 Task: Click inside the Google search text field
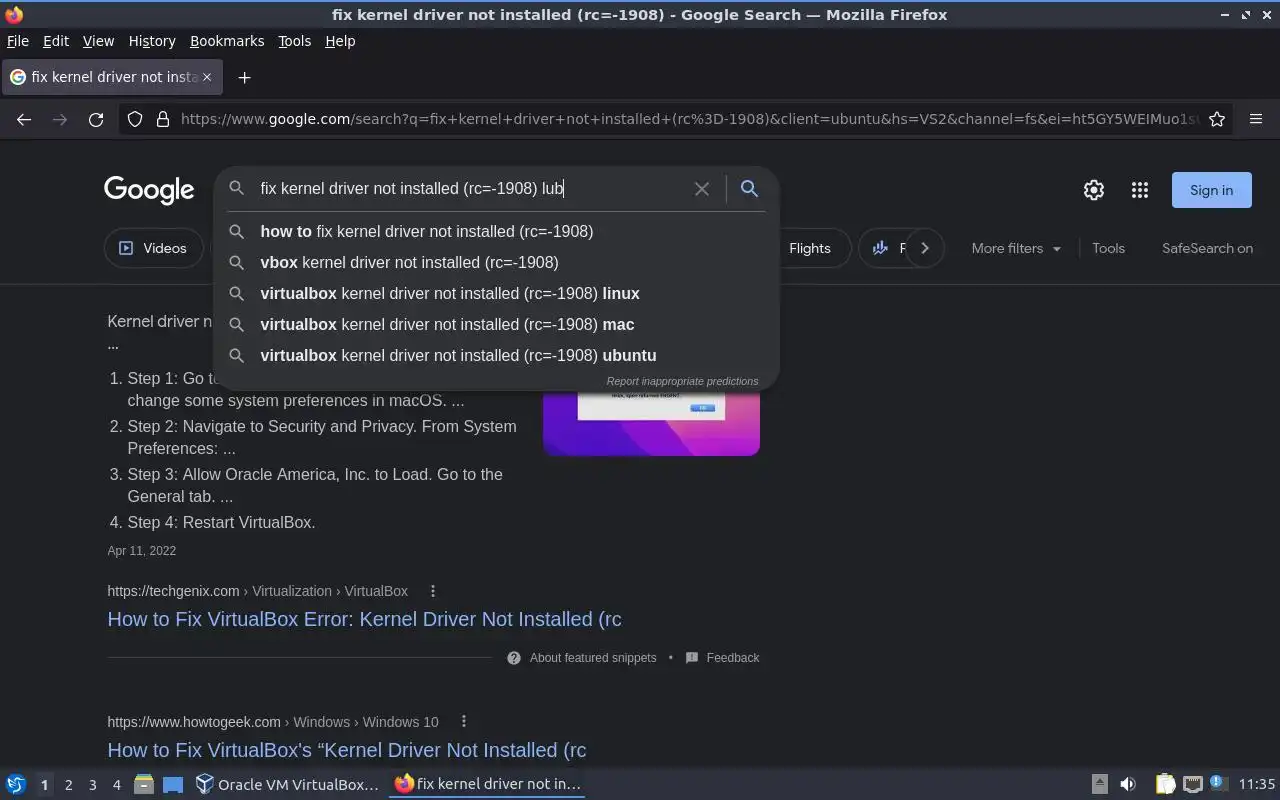[x=470, y=189]
